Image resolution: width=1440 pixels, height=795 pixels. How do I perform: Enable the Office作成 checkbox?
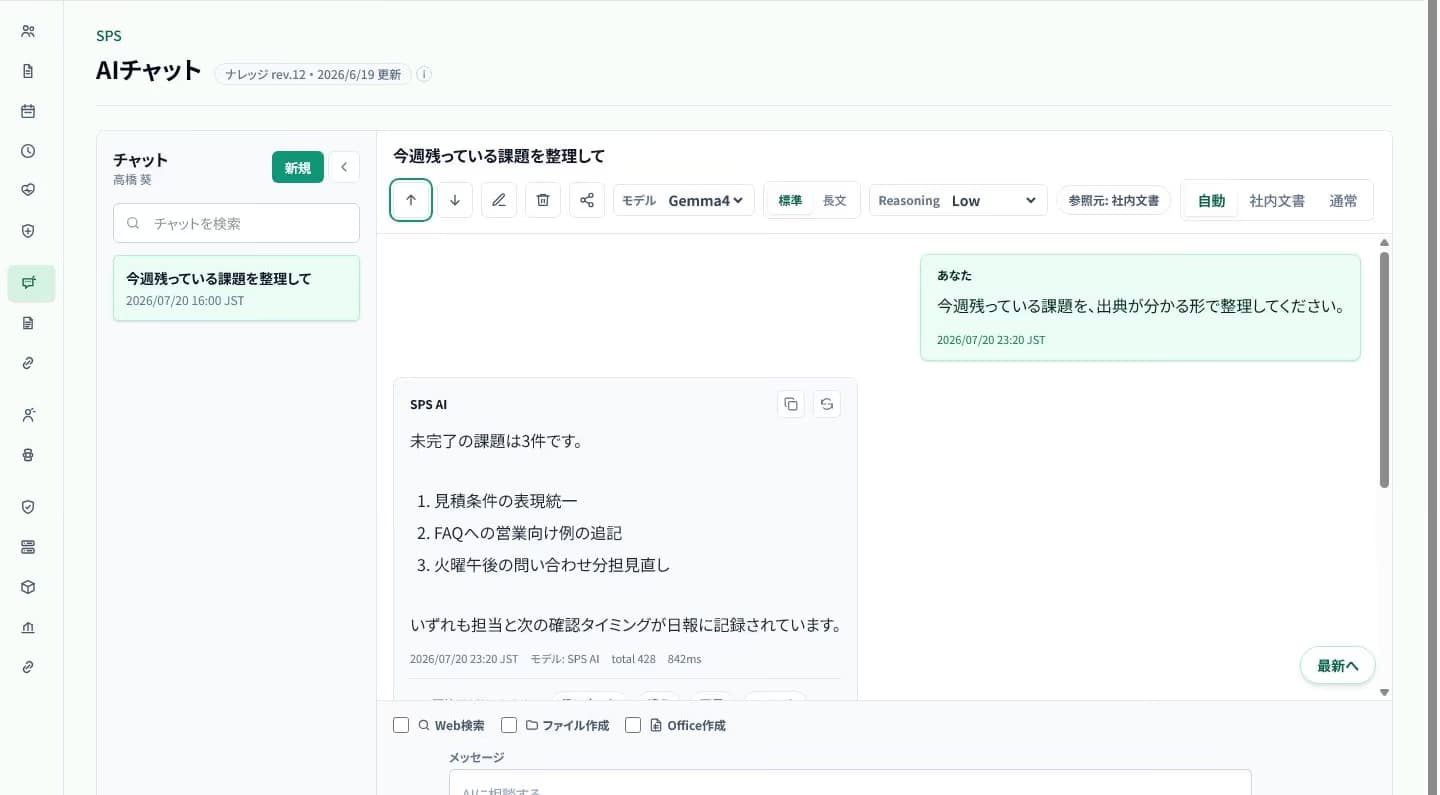coord(633,725)
